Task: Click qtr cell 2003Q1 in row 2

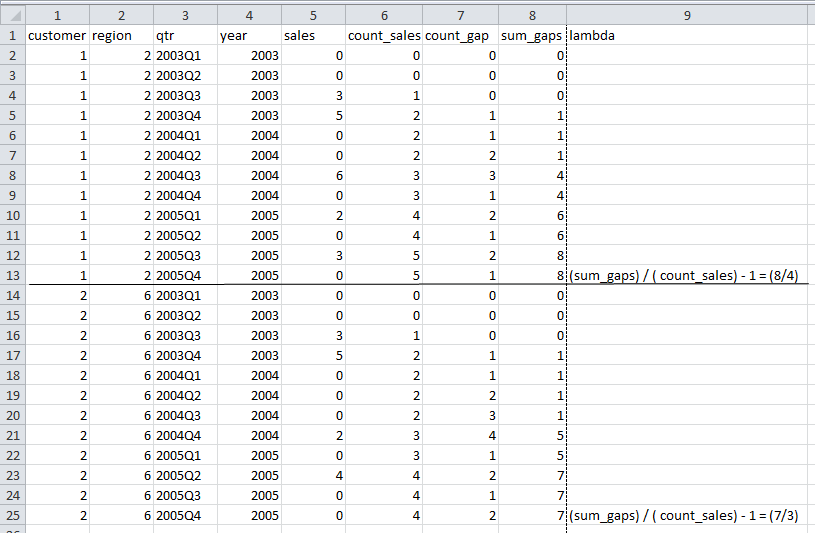Action: (186, 56)
